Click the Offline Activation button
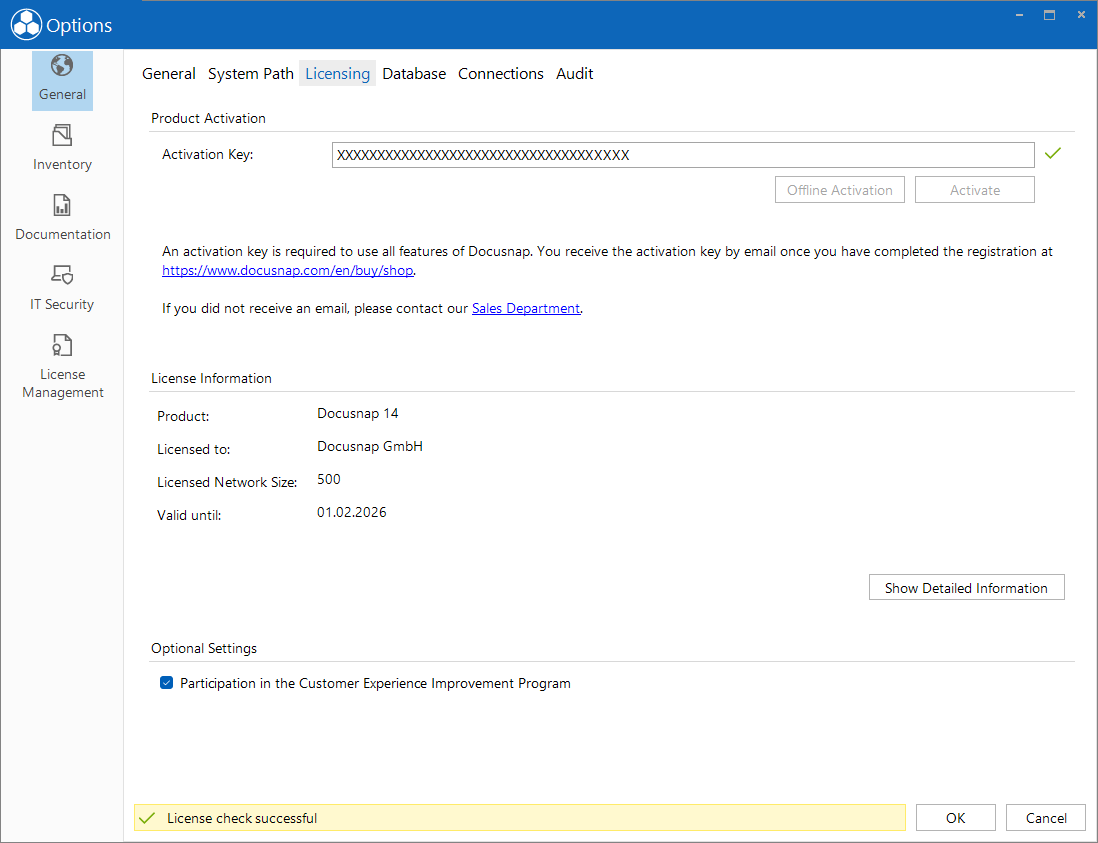 point(840,190)
